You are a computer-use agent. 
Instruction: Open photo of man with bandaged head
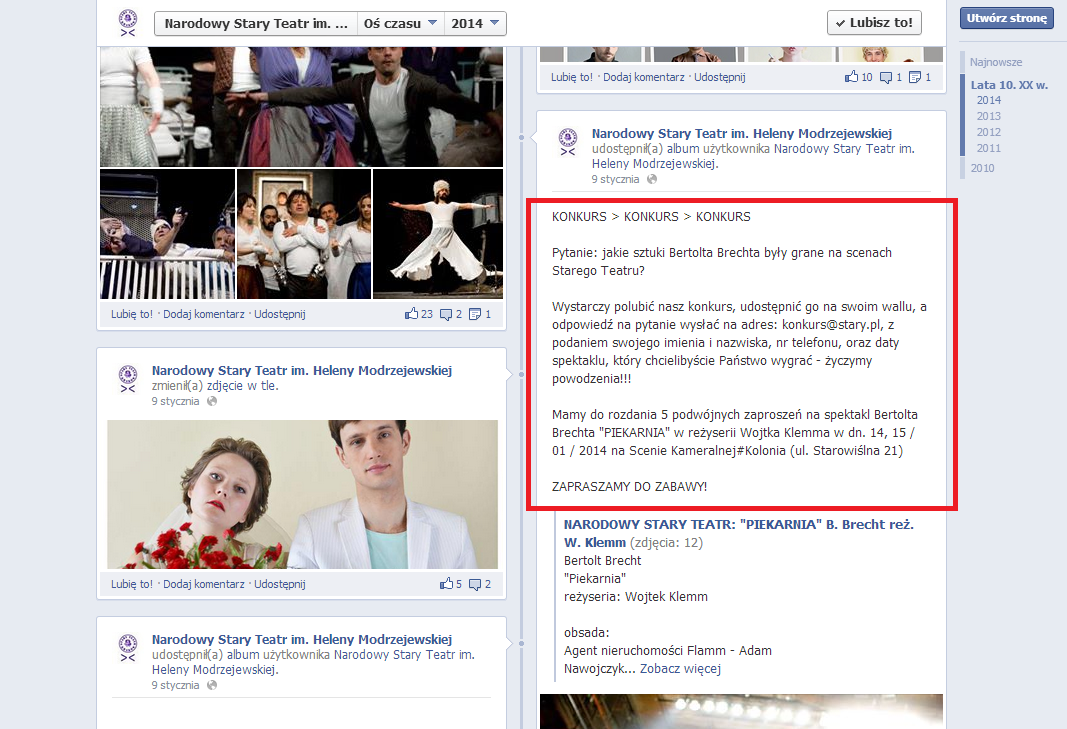(x=167, y=234)
